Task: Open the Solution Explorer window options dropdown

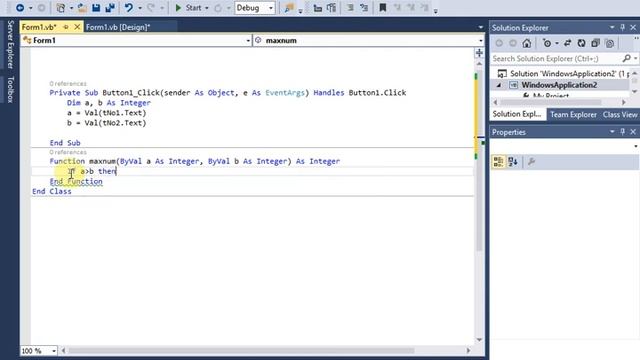Action: click(x=612, y=27)
